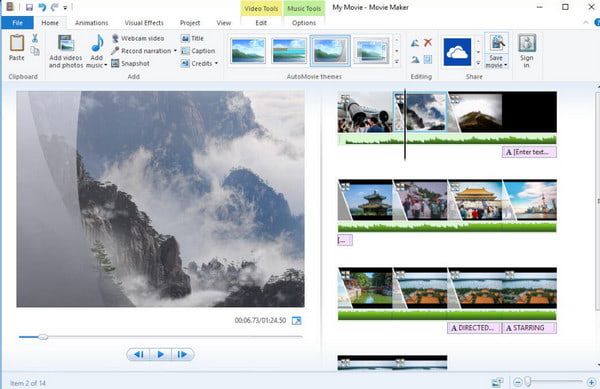The height and width of the screenshot is (389, 600).
Task: Open Music Tools Options tab
Action: (x=304, y=23)
